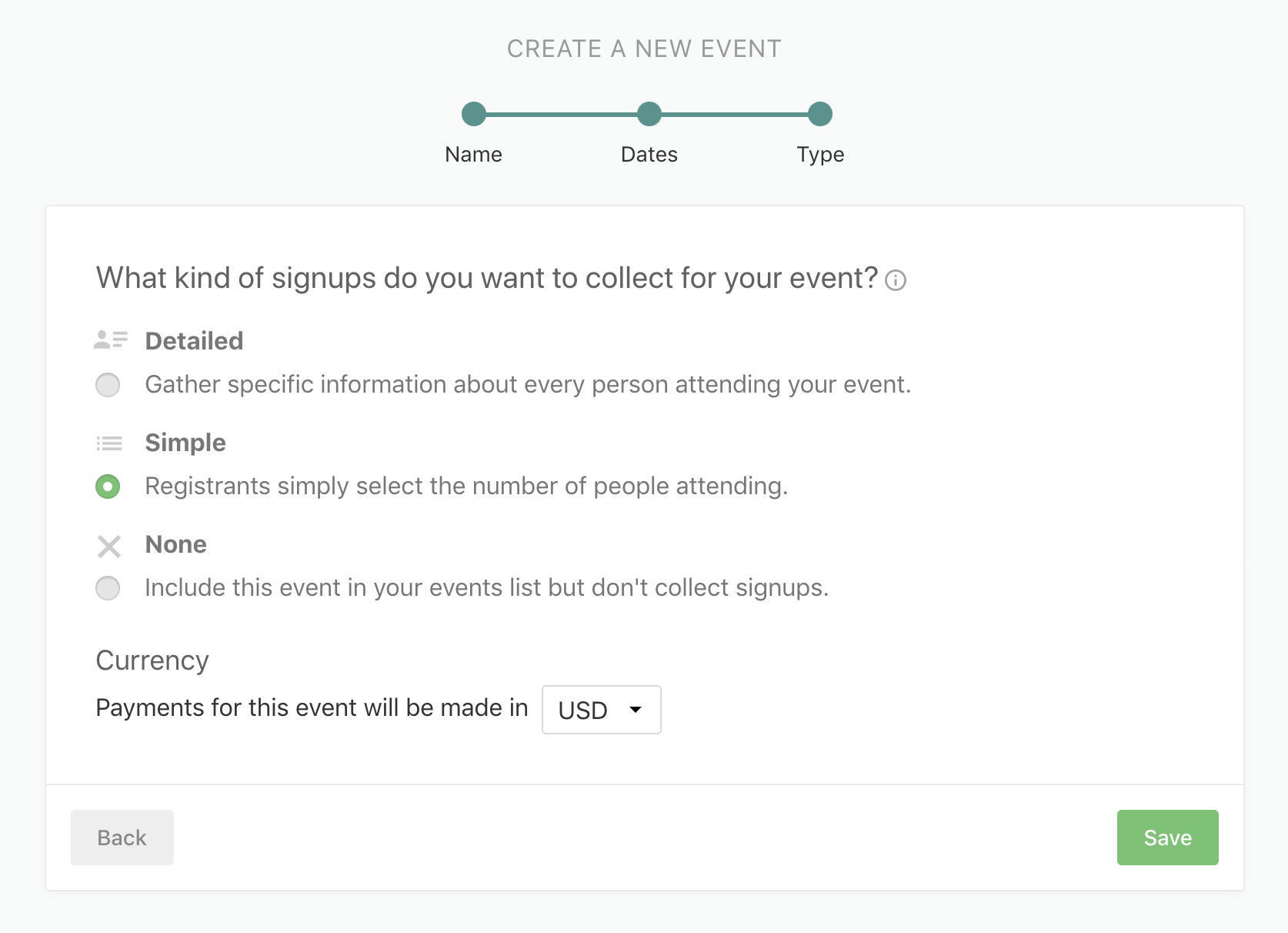Click the Dates step label
1288x933 pixels.
tap(649, 155)
